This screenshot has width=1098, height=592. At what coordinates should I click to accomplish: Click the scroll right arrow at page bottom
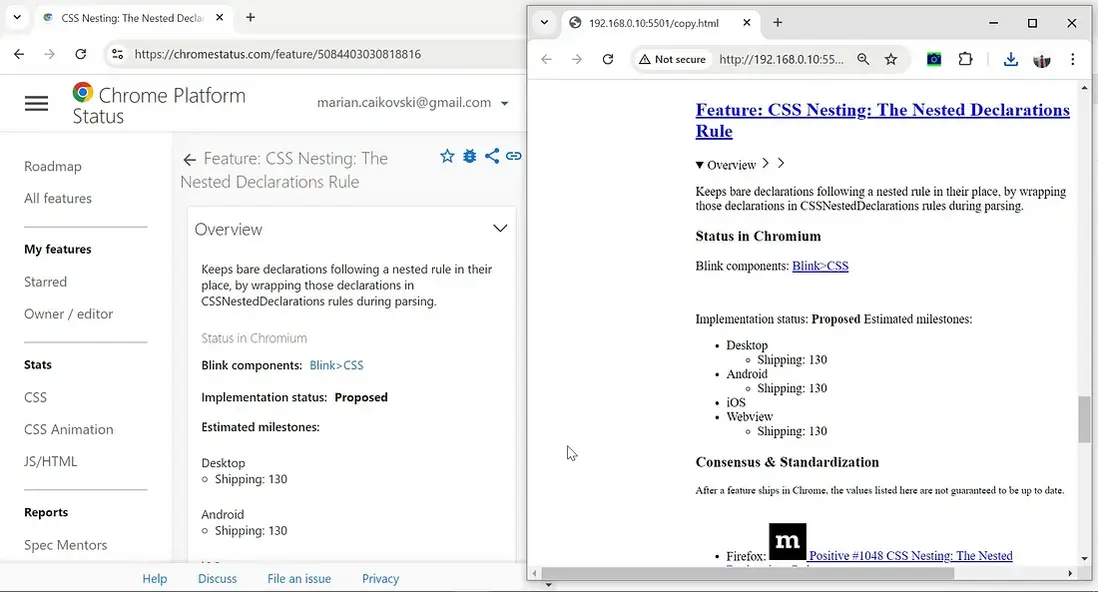click(x=1069, y=573)
